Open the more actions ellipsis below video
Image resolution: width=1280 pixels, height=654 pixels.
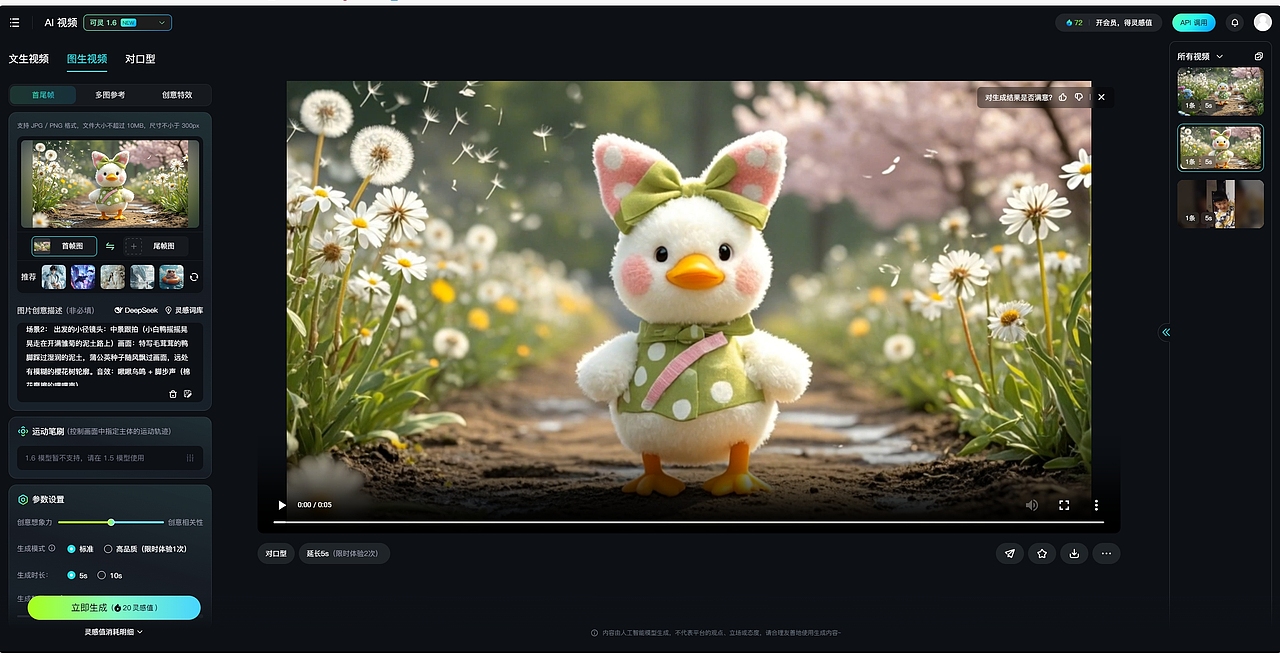coord(1106,553)
